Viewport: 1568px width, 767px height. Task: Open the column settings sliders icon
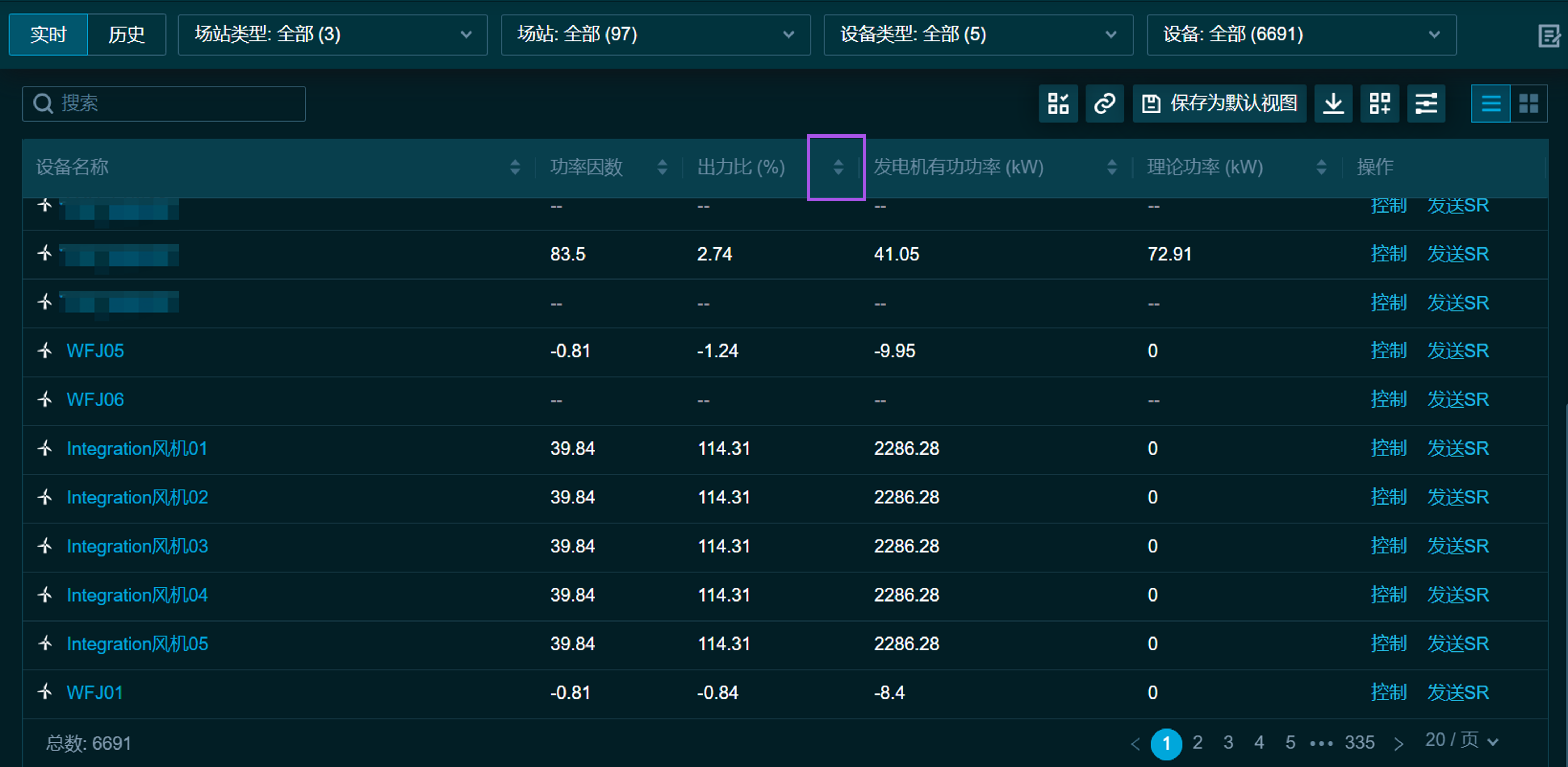pyautogui.click(x=1425, y=103)
